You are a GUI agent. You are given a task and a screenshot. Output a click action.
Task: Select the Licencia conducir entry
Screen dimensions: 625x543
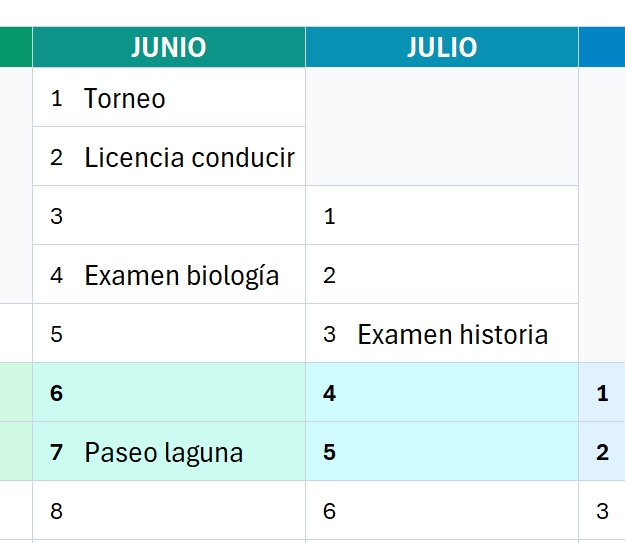(x=168, y=157)
